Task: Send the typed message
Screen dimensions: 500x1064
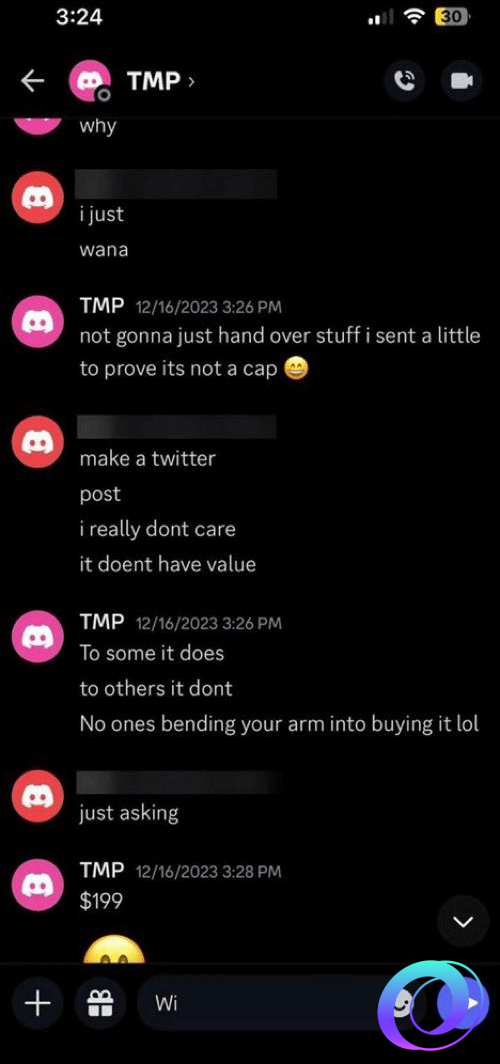Action: [x=472, y=1003]
